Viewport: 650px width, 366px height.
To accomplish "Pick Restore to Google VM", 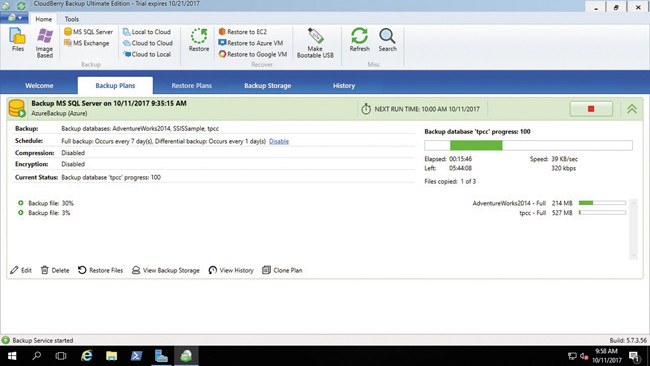I will coord(253,54).
